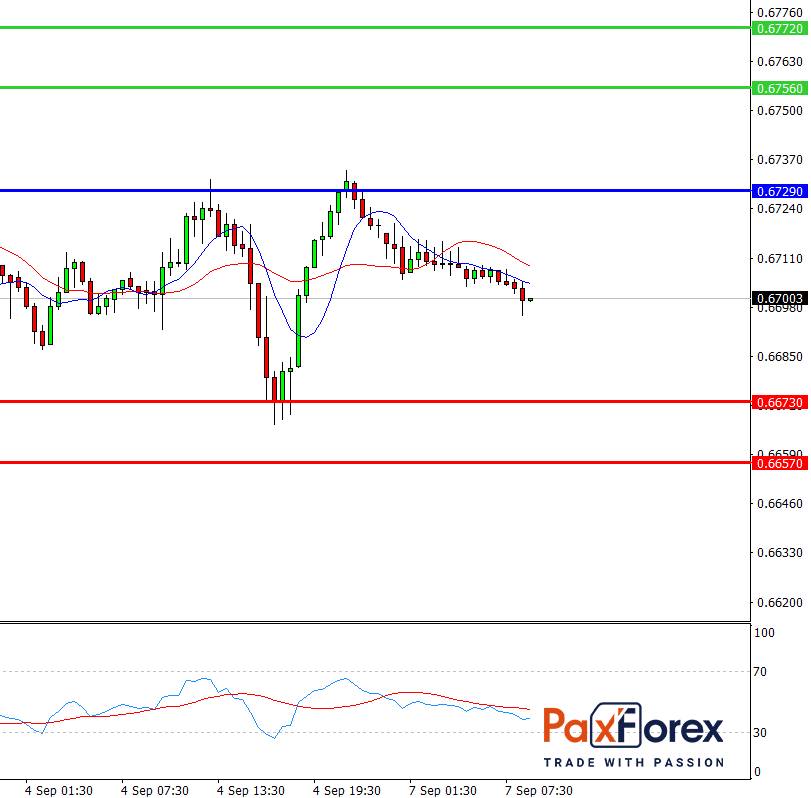Click the 4 Sep 19:30 time marker
Viewport: 811px width, 798px height.
(347, 790)
